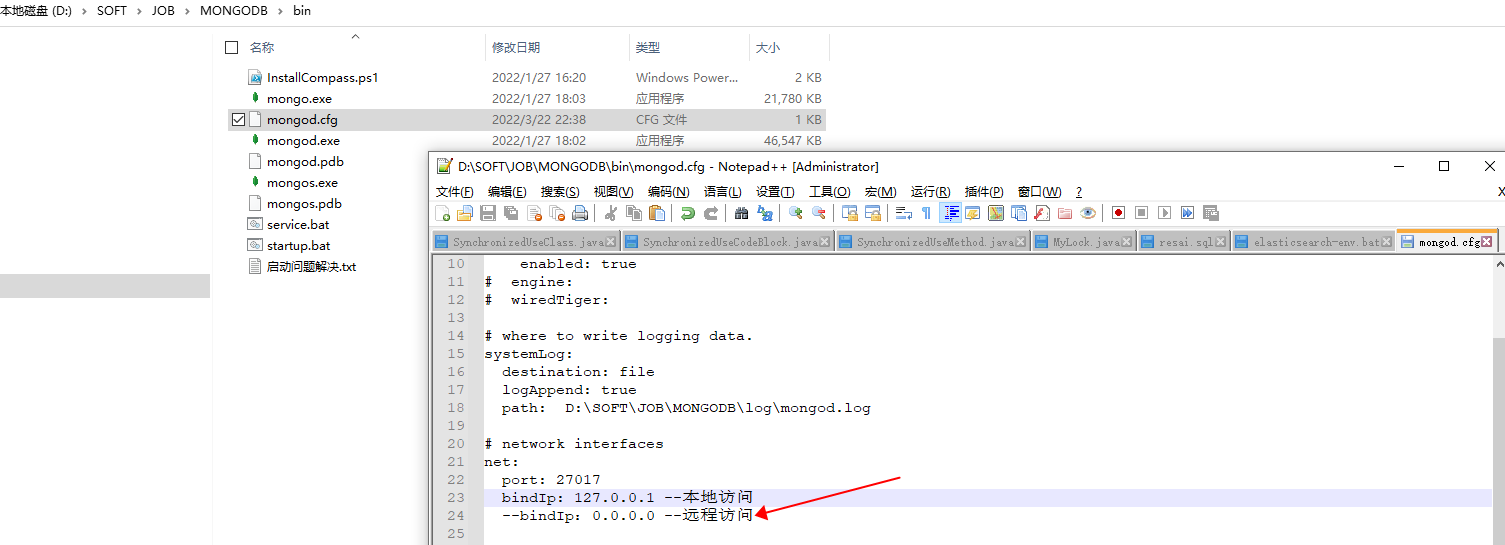Toggle synchronized horizontal scrolling icon
This screenshot has height=545, width=1505.
click(x=873, y=213)
